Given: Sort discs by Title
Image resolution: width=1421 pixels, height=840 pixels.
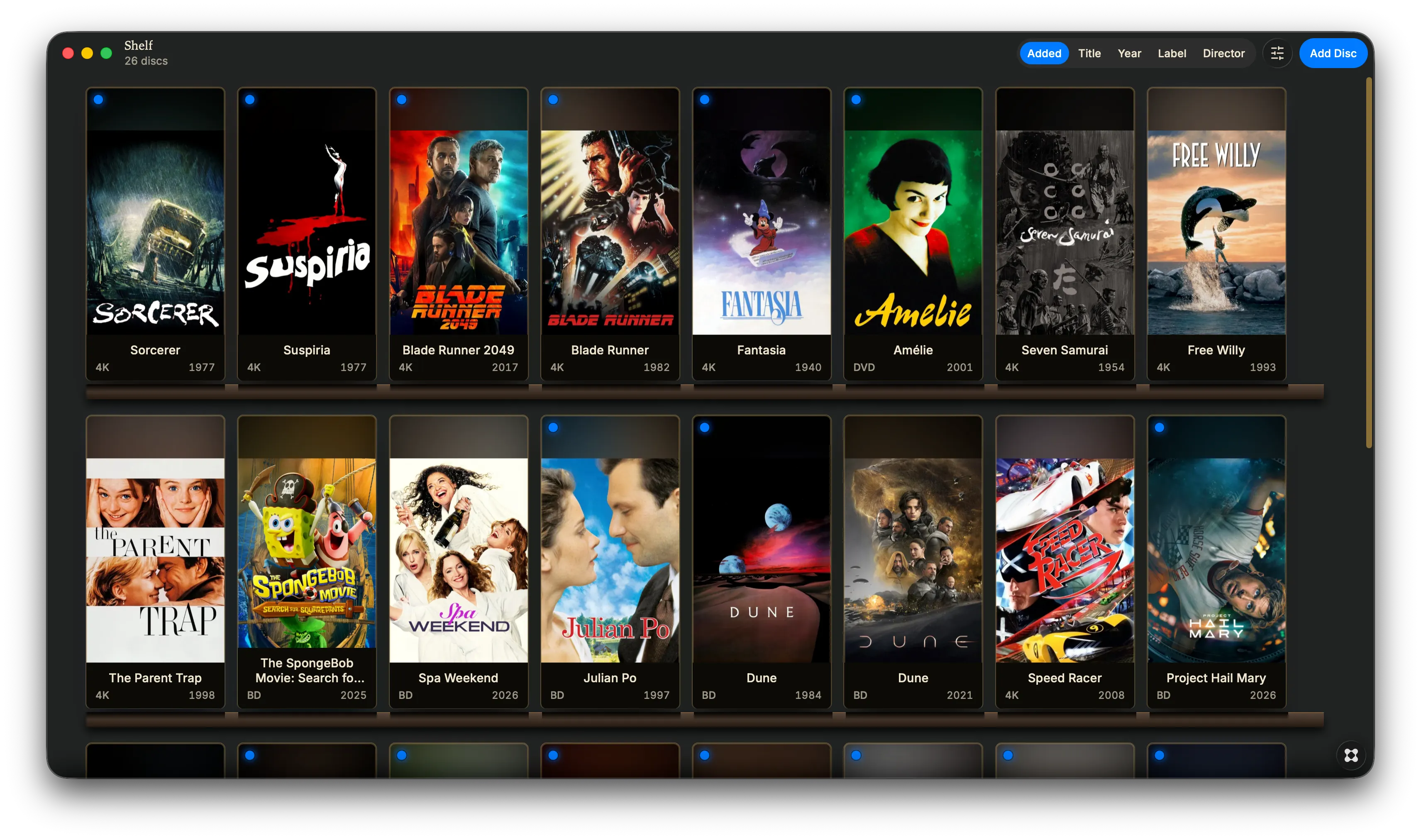Looking at the screenshot, I should [x=1089, y=53].
